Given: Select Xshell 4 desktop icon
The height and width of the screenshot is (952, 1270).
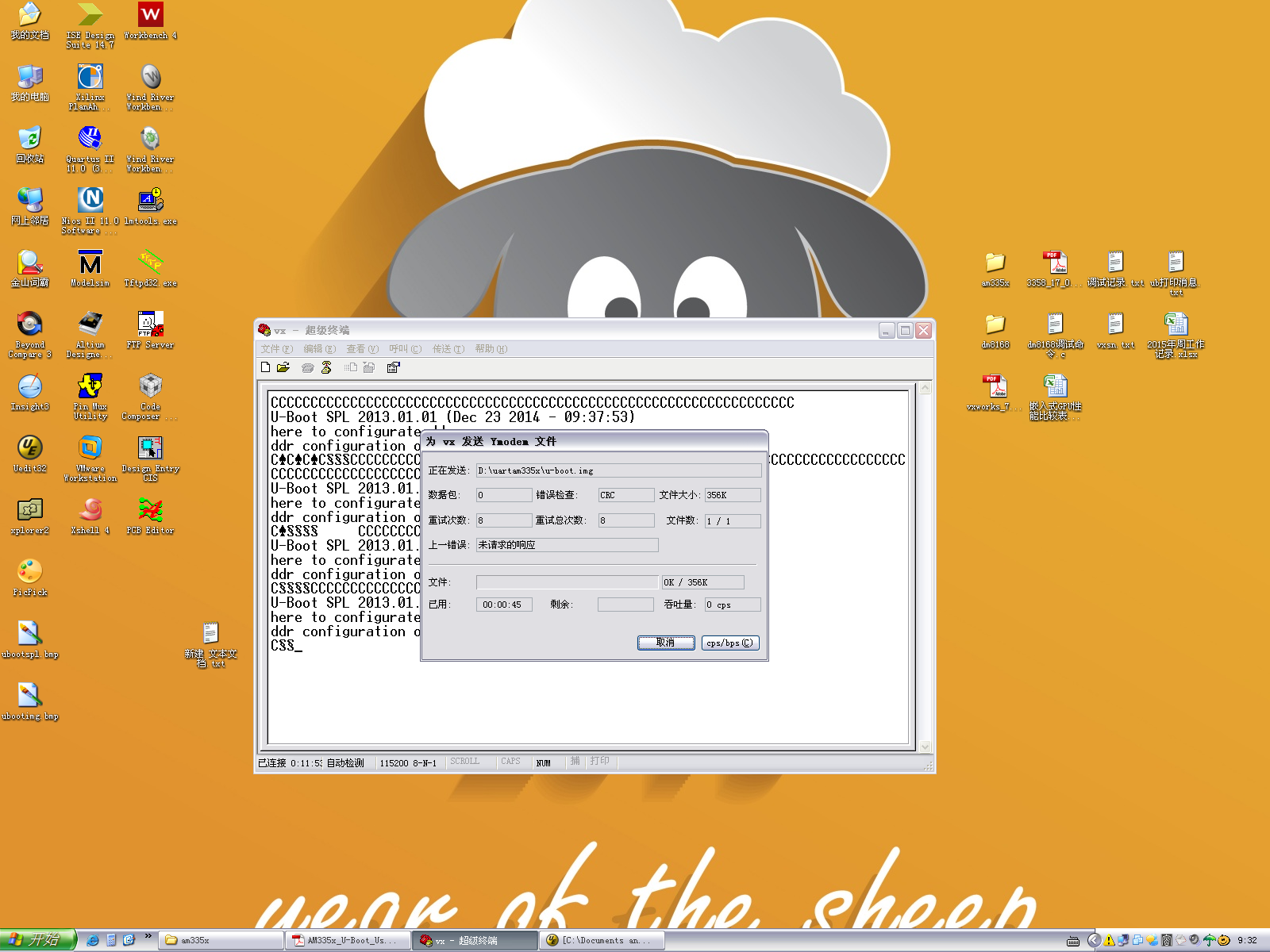Looking at the screenshot, I should (90, 516).
